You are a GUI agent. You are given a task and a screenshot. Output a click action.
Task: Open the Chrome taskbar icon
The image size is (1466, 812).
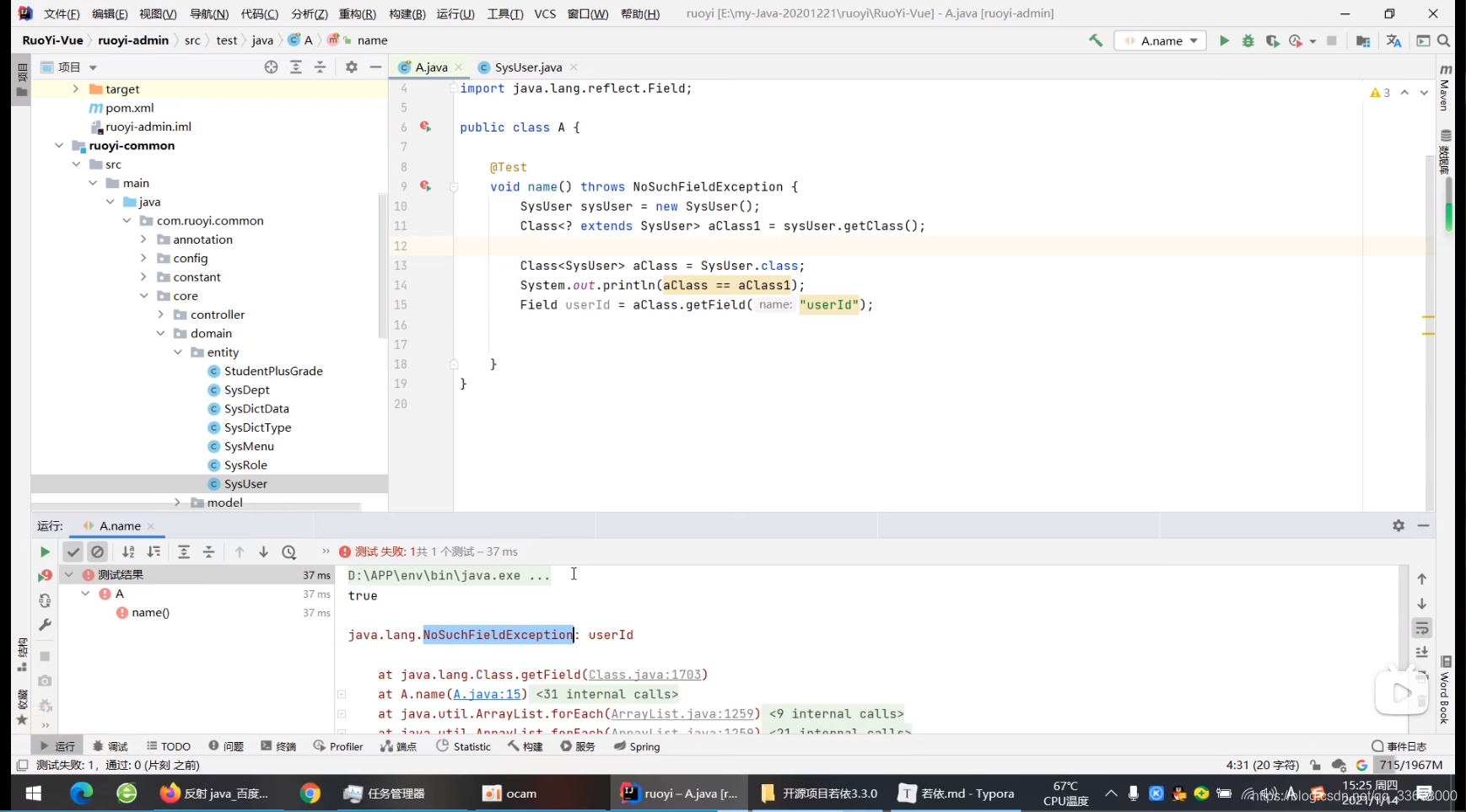[x=310, y=793]
